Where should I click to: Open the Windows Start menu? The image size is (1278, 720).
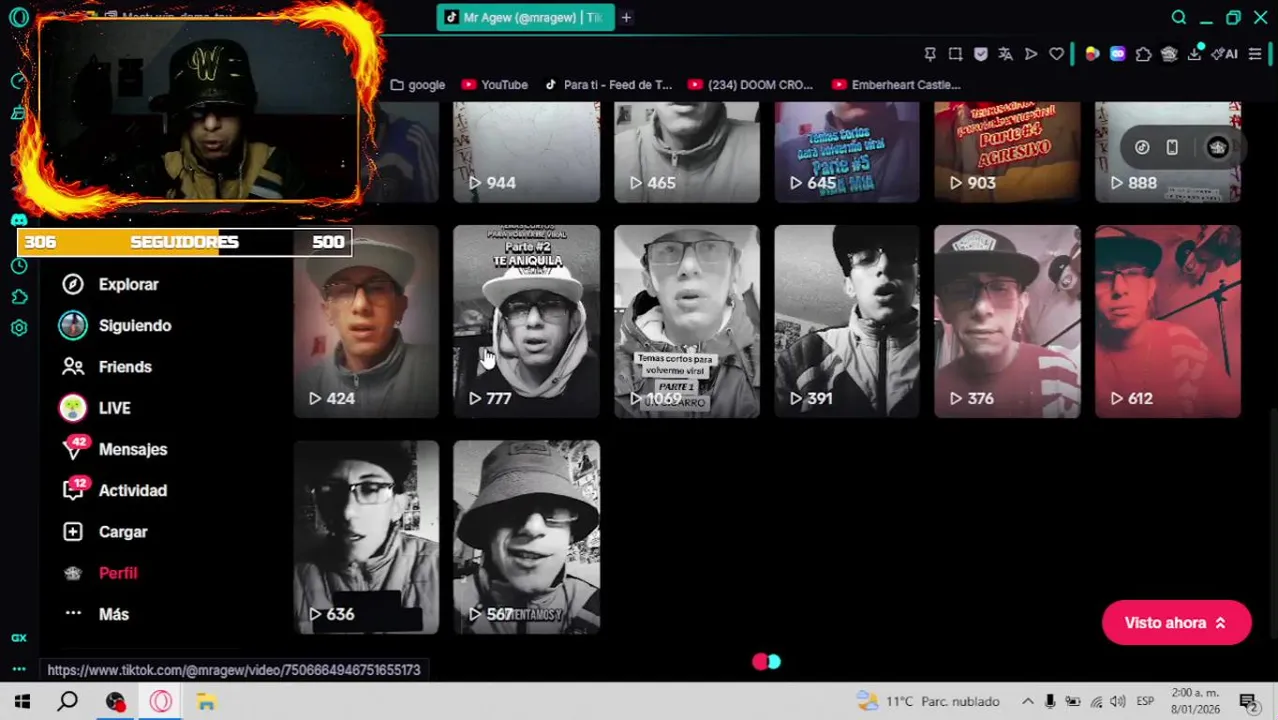22,702
